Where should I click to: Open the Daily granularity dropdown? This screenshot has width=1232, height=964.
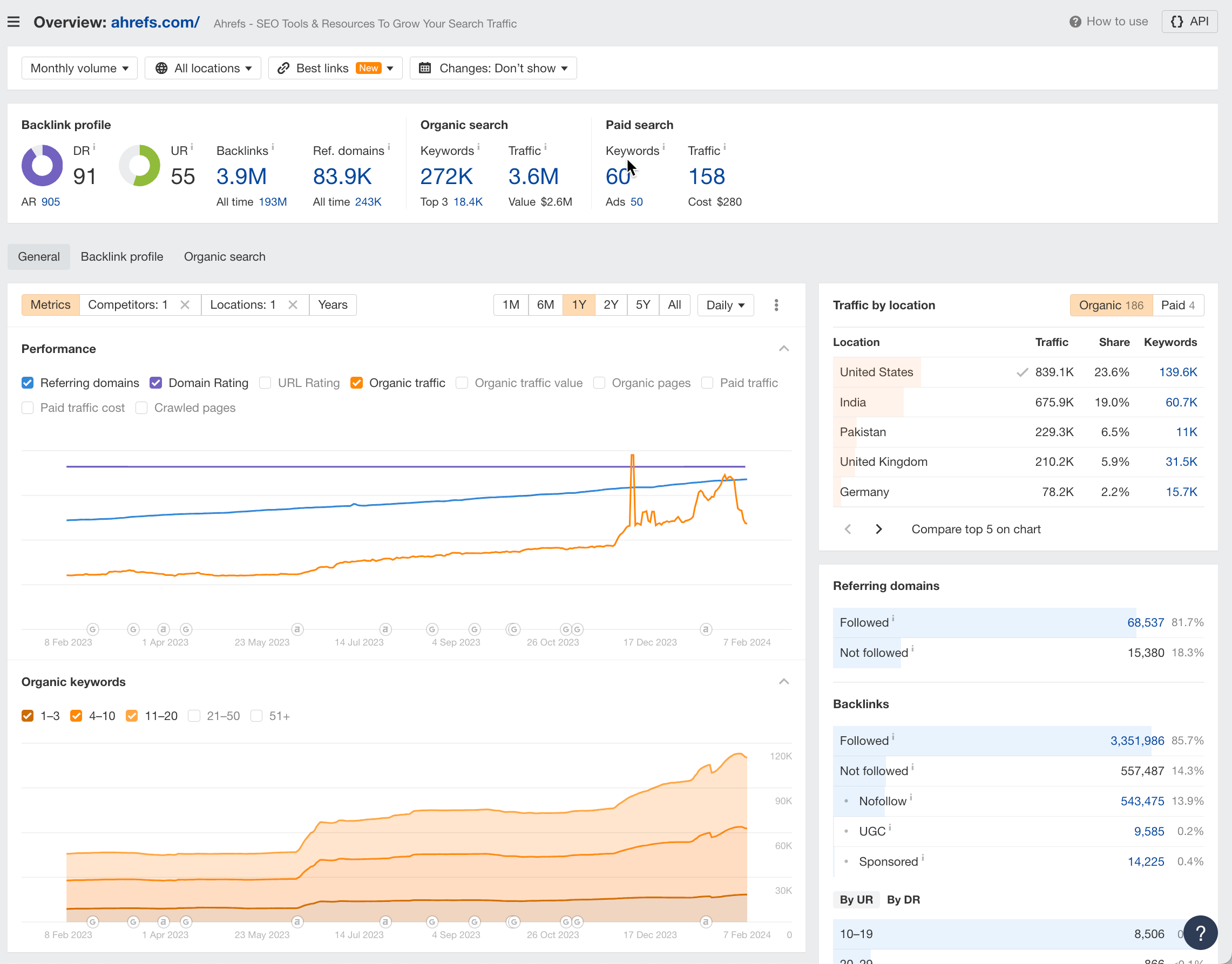pyautogui.click(x=725, y=305)
